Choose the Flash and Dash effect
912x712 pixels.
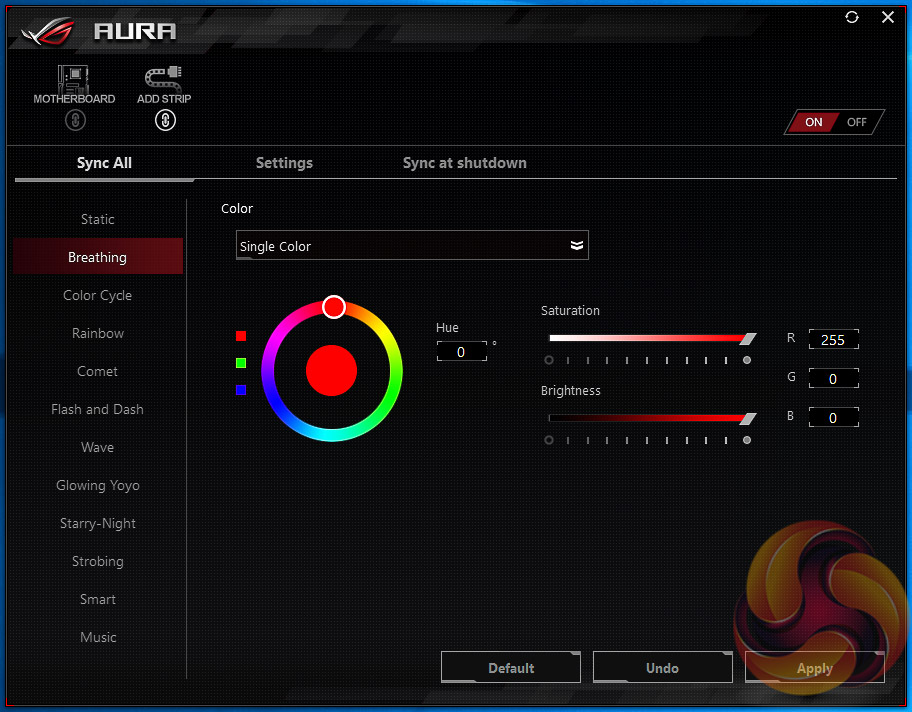click(x=98, y=410)
